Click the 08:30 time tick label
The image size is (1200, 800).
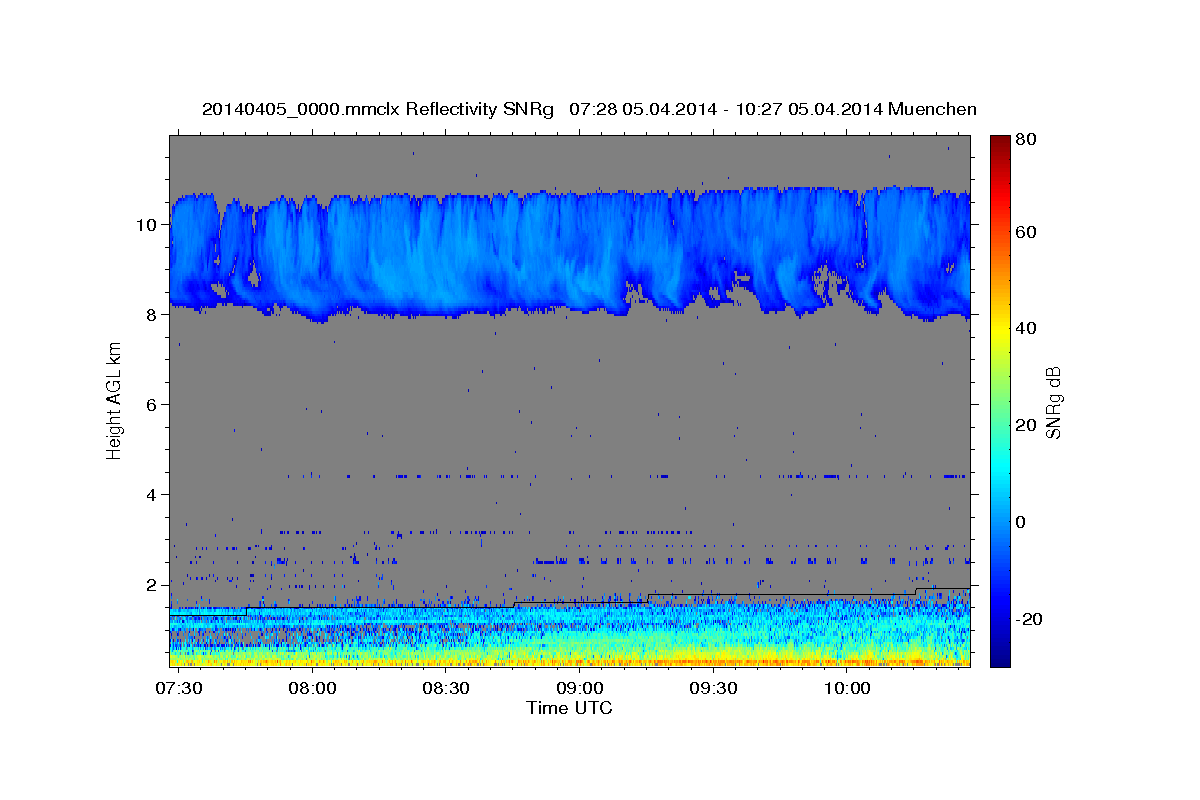pos(445,688)
